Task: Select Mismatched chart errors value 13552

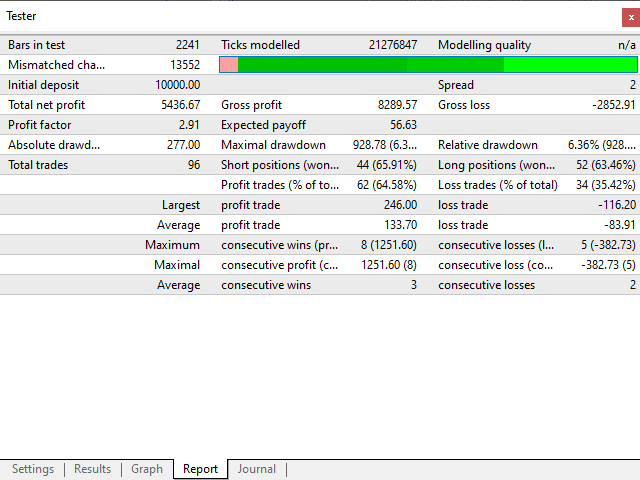Action: click(x=185, y=65)
